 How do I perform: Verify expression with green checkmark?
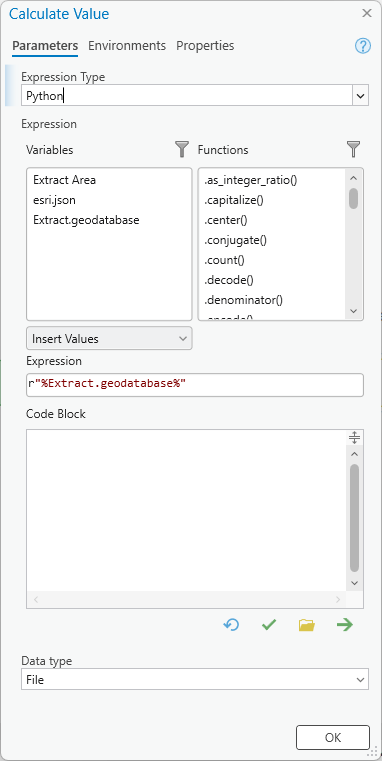pyautogui.click(x=268, y=625)
